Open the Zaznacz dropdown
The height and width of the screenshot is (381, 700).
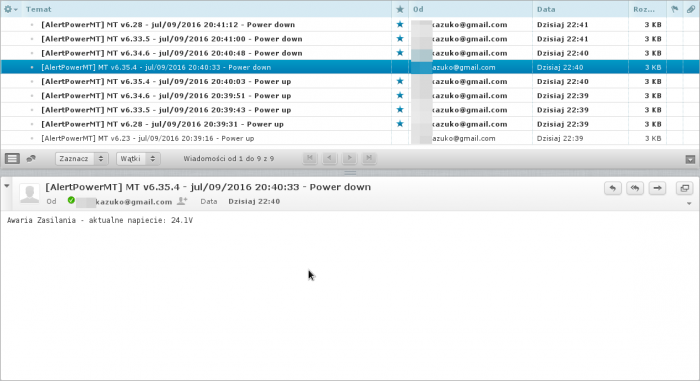[82, 159]
